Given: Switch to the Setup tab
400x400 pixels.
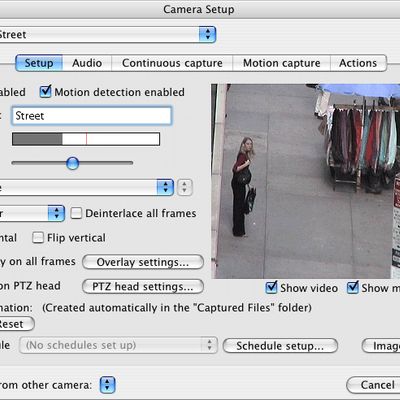Looking at the screenshot, I should [39, 63].
